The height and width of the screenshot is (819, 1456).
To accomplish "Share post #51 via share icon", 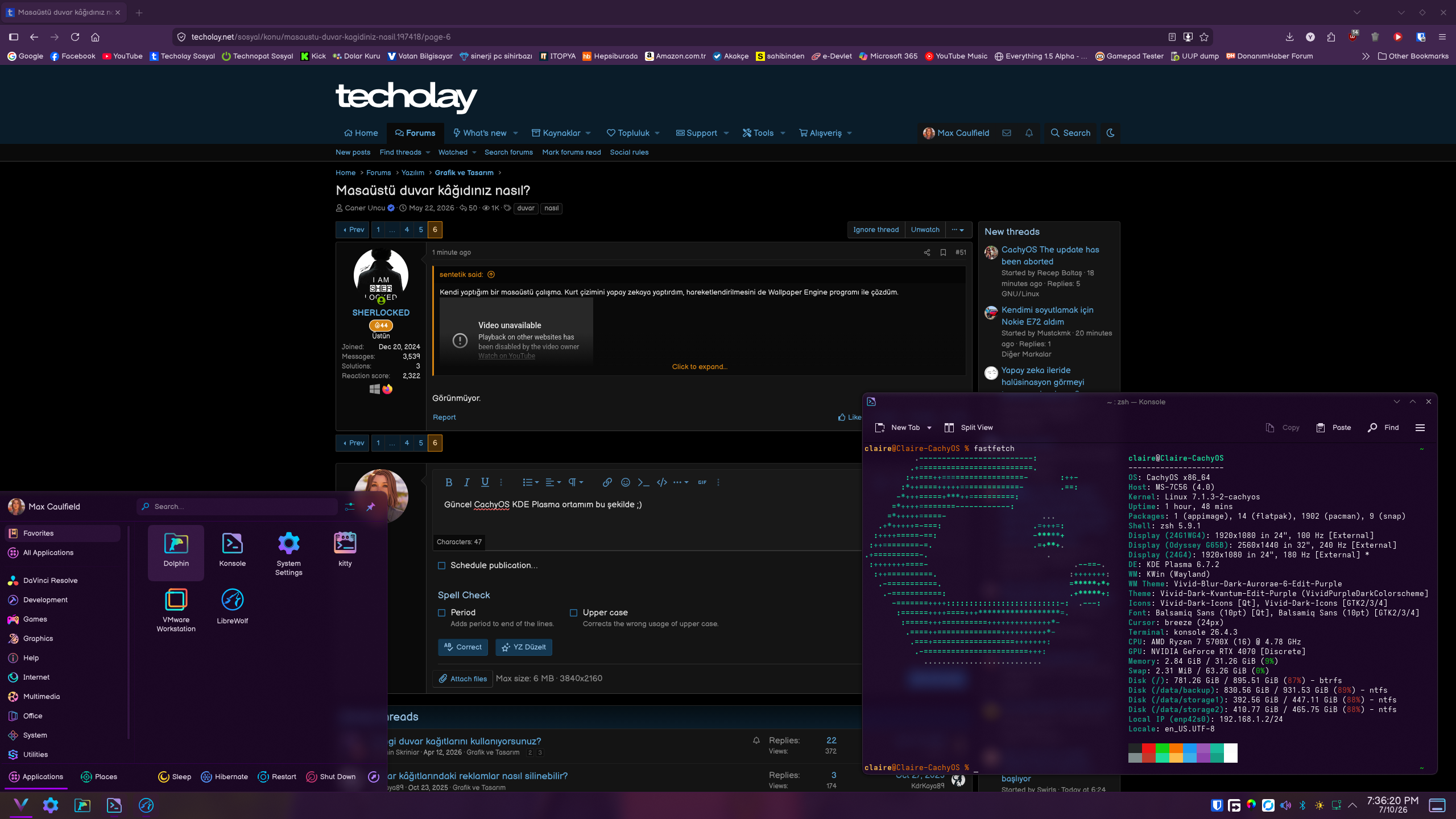I will pyautogui.click(x=926, y=253).
